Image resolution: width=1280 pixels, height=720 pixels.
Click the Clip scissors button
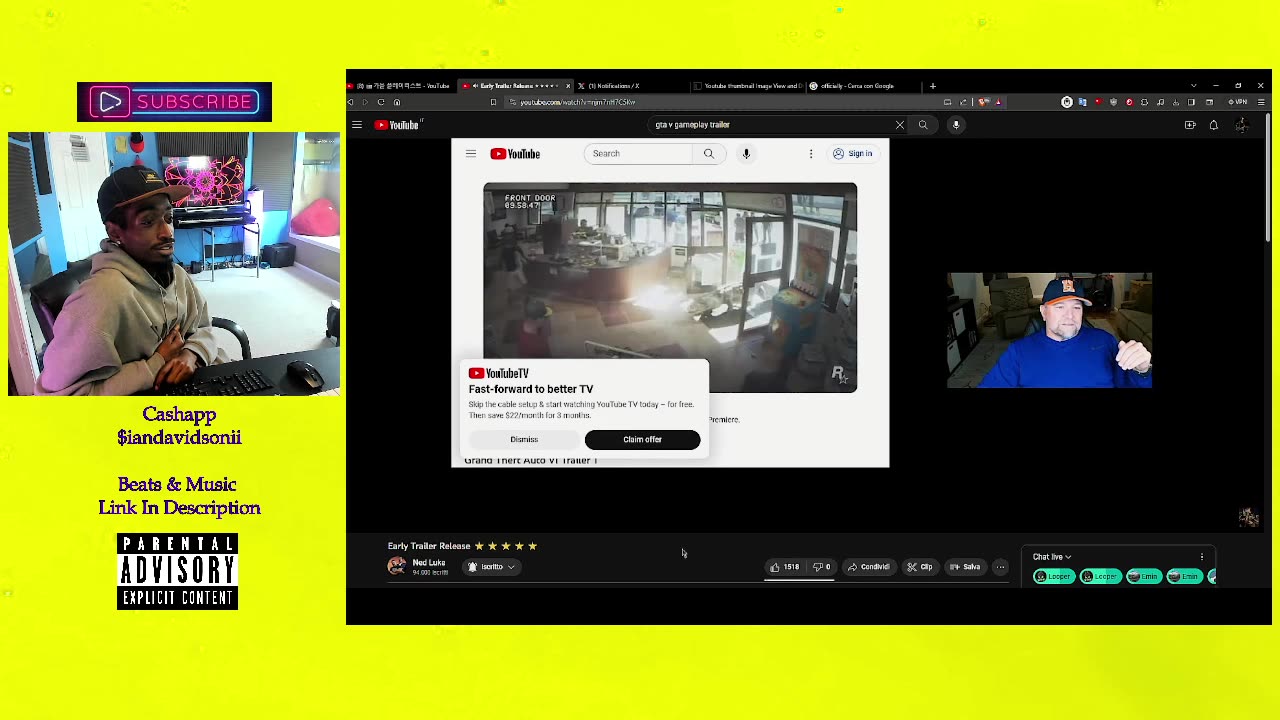tap(920, 567)
